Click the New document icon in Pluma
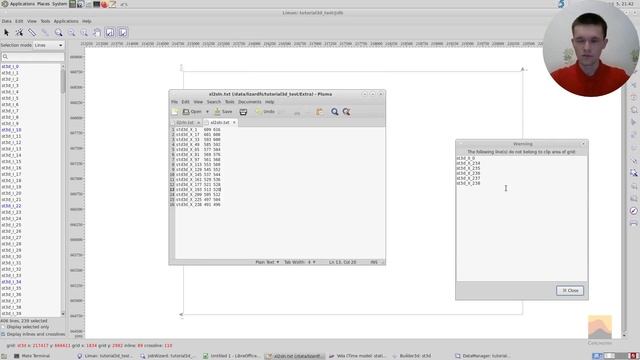The height and width of the screenshot is (360, 640). click(x=175, y=112)
